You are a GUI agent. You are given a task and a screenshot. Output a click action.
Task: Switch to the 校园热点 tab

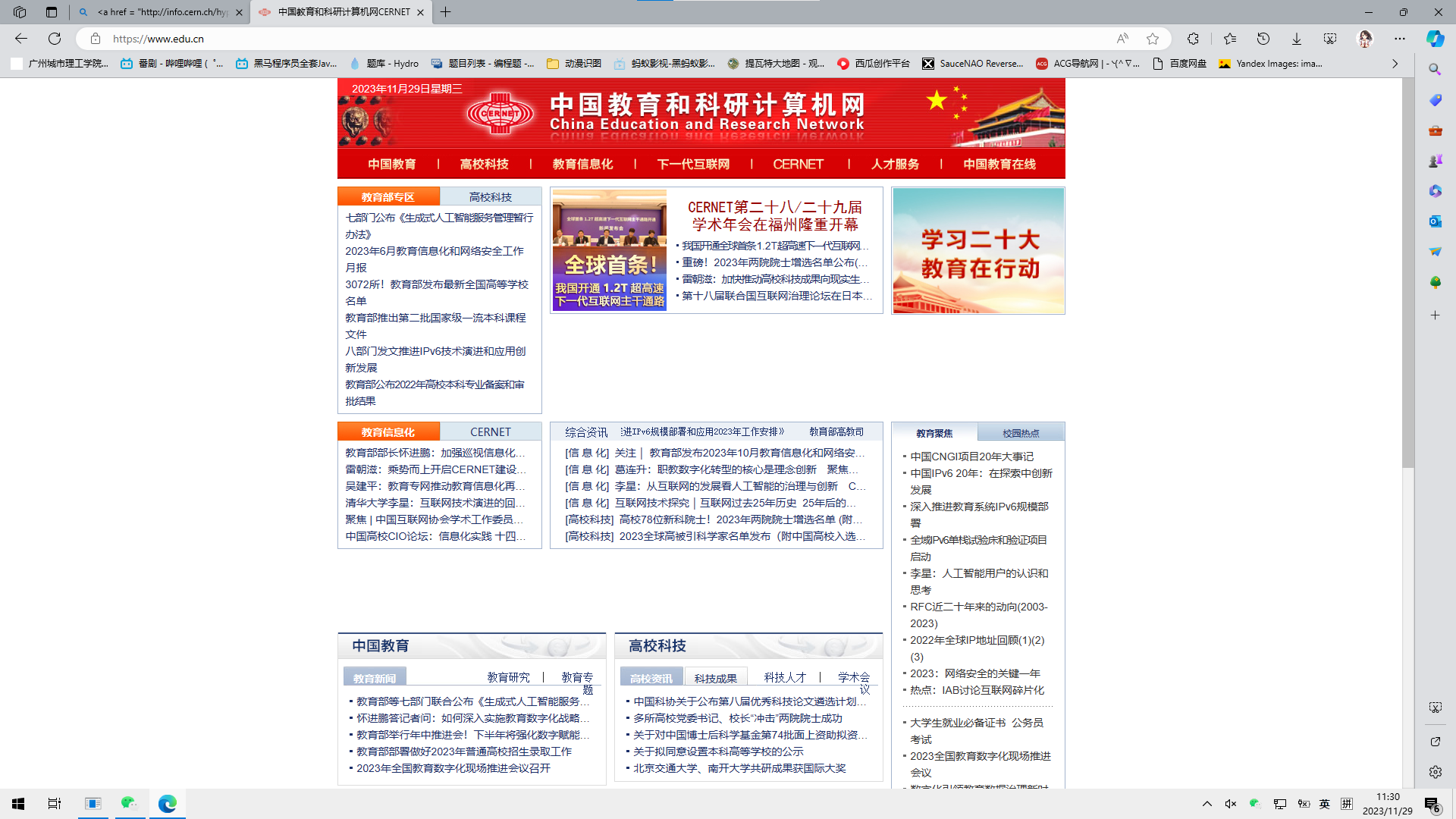coord(1021,434)
